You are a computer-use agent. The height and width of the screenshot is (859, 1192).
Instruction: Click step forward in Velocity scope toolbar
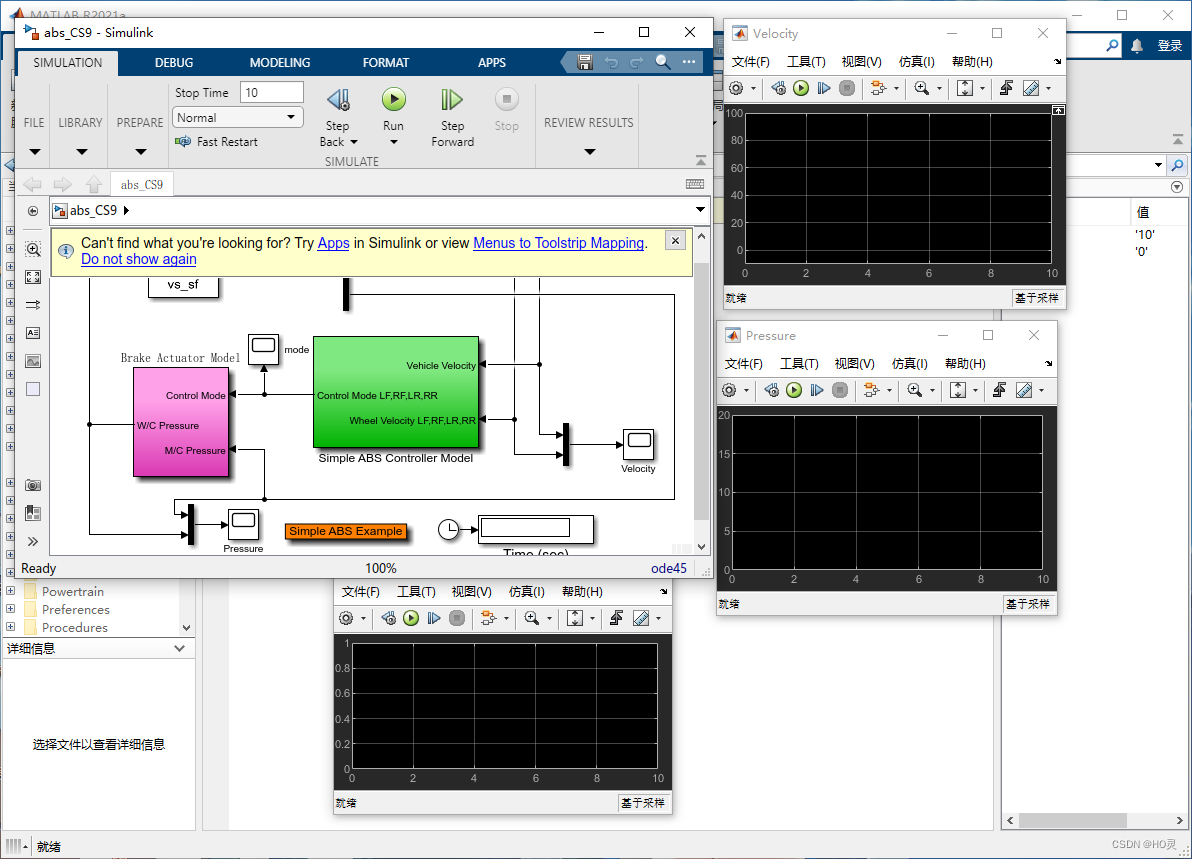click(823, 88)
